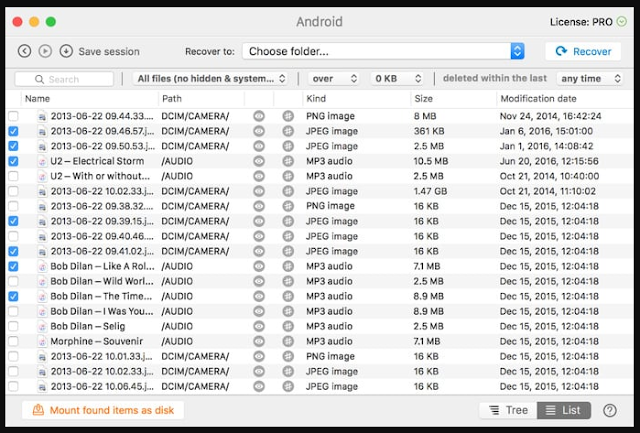Viewport: 640px width, 433px height.
Task: Open the 'any time' deletion date dropdown
Action: [x=590, y=78]
